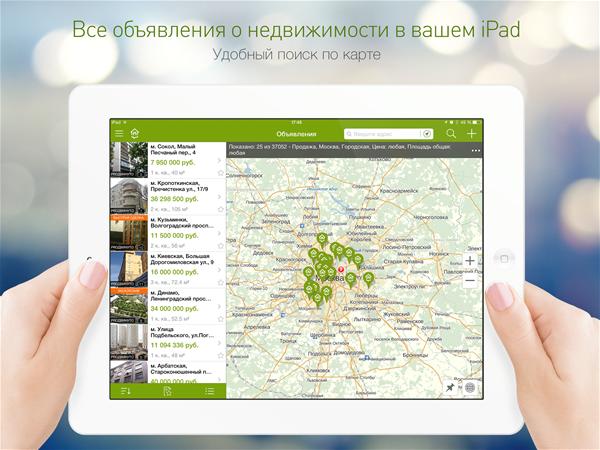Open the hamburger side menu
This screenshot has height=450, width=600.
coord(119,134)
